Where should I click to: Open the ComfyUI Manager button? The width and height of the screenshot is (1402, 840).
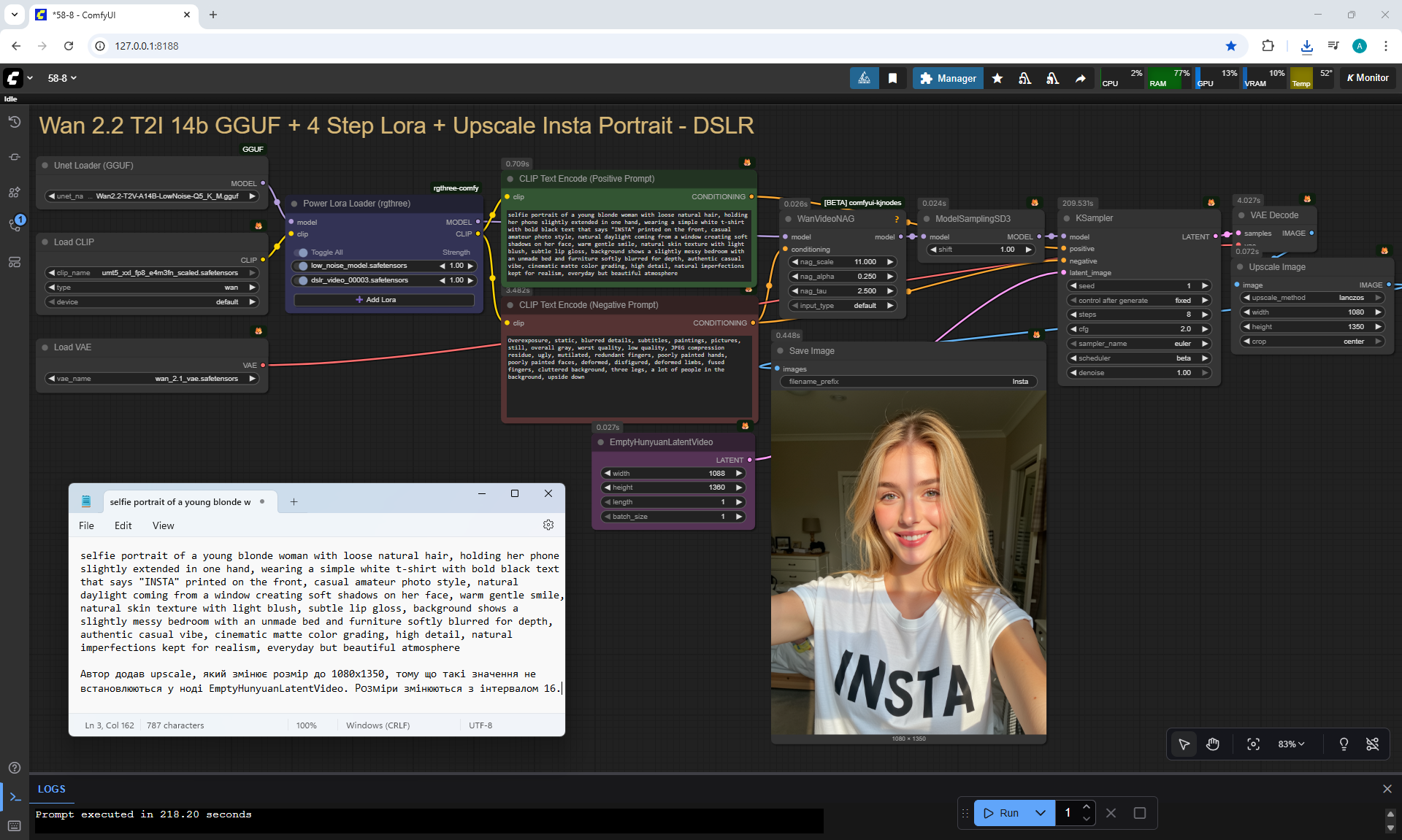[x=947, y=78]
